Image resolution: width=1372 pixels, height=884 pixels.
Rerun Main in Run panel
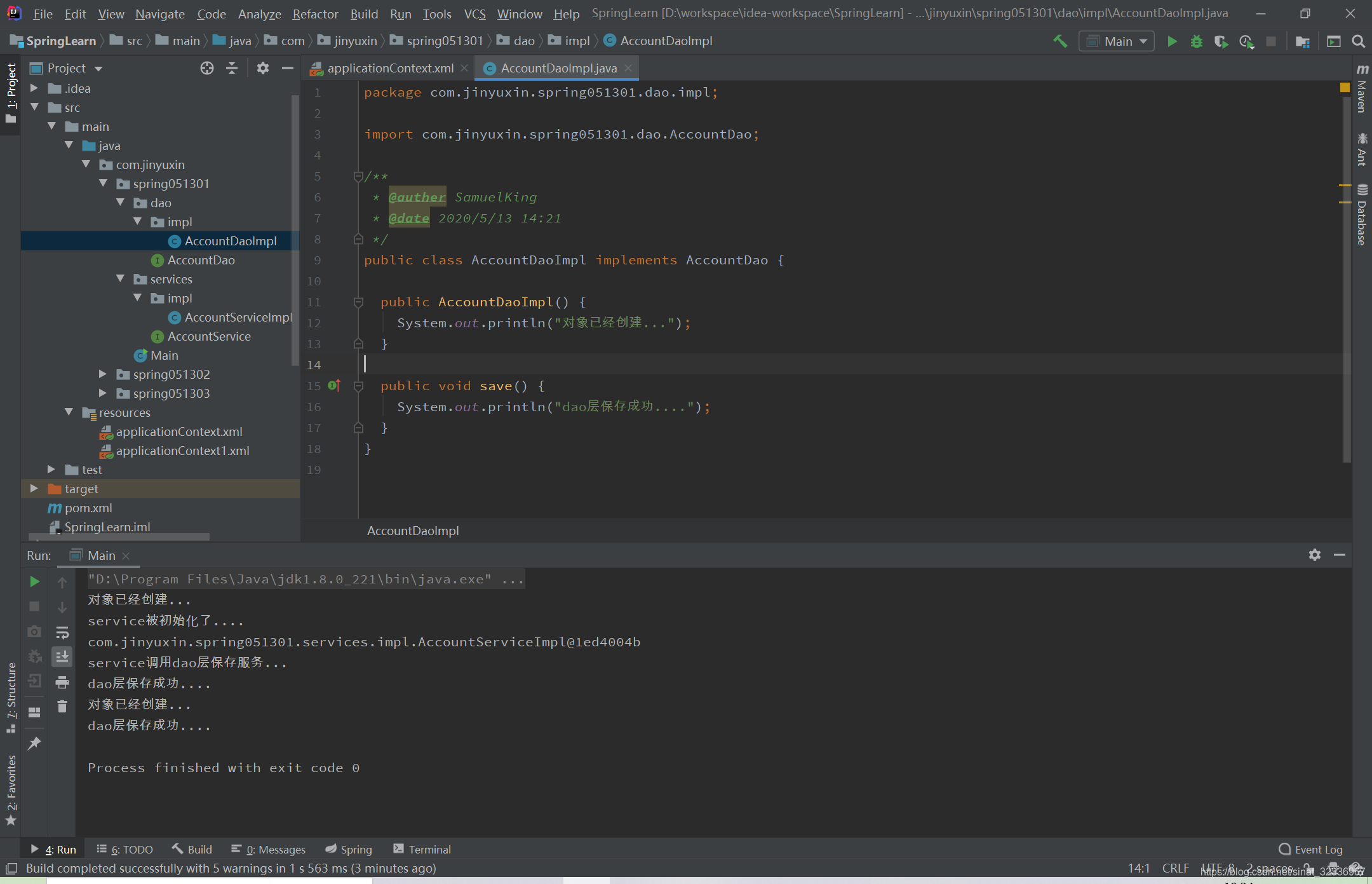34,581
